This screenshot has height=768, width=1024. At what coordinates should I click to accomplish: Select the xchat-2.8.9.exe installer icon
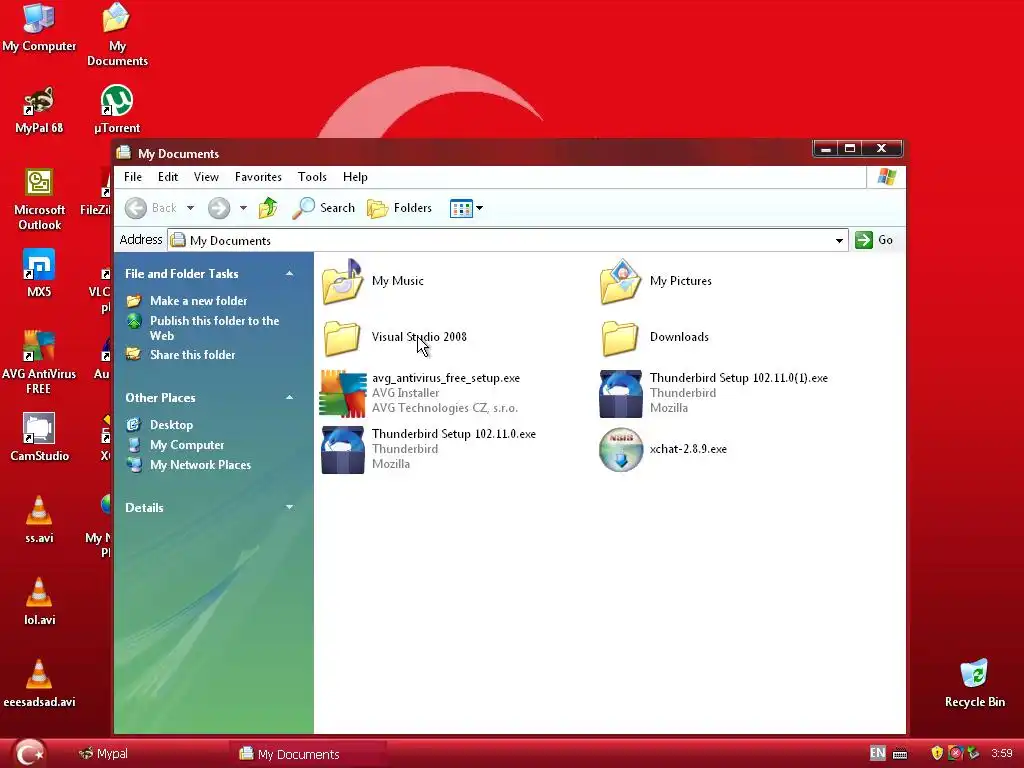621,449
